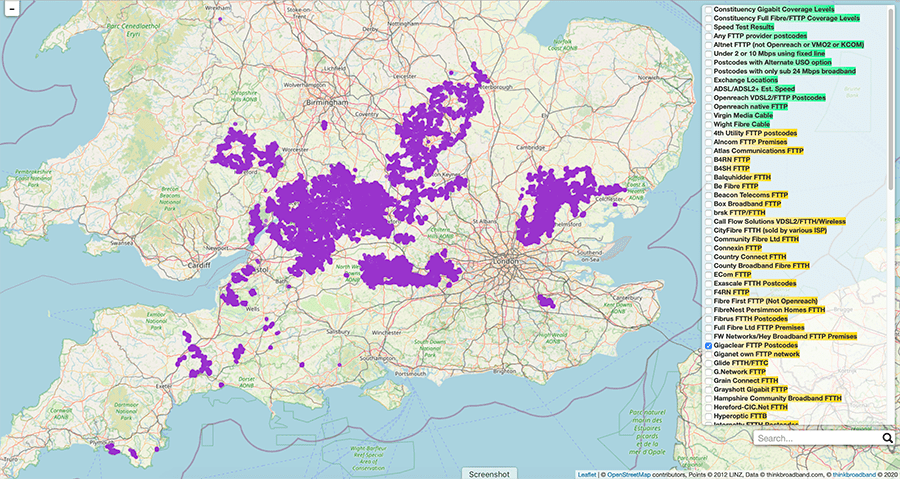The image size is (900, 479).
Task: Open the Leaflet attribution link
Action: pos(587,474)
